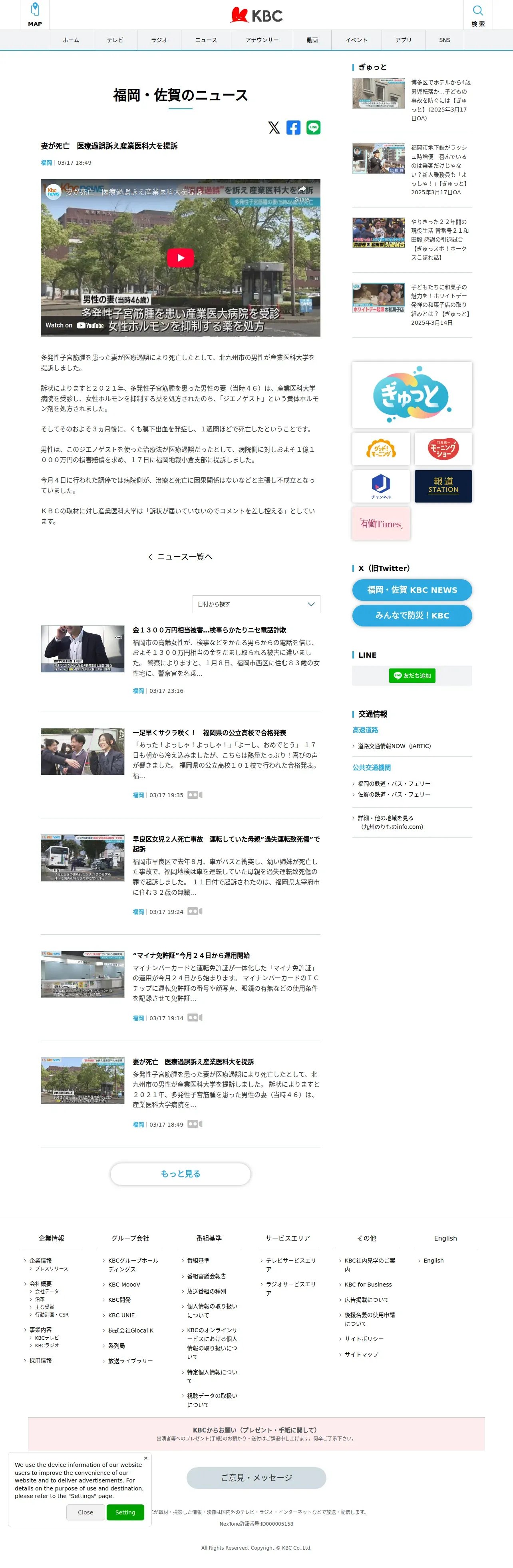The width and height of the screenshot is (513, 1568).
Task: Click the green Setting button
Action: (125, 1512)
